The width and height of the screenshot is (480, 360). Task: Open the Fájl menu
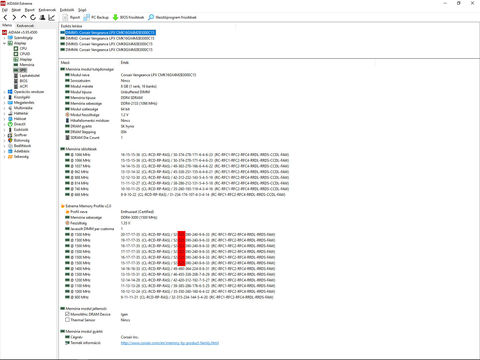point(5,10)
